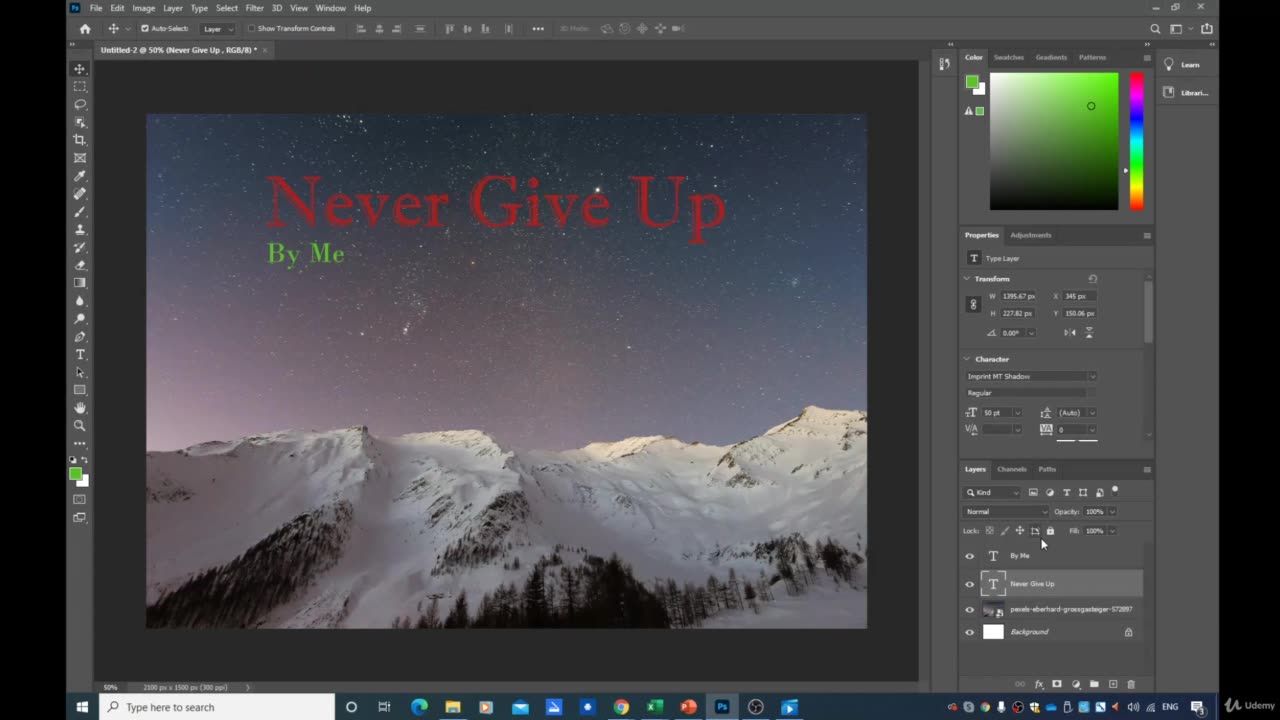Select the Horizontal Type tool
1280x720 pixels.
click(x=80, y=355)
